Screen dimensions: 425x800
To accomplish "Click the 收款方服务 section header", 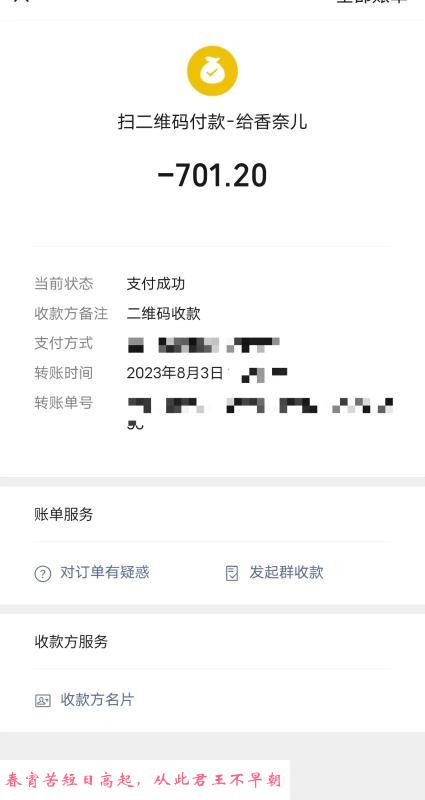I will [x=71, y=641].
